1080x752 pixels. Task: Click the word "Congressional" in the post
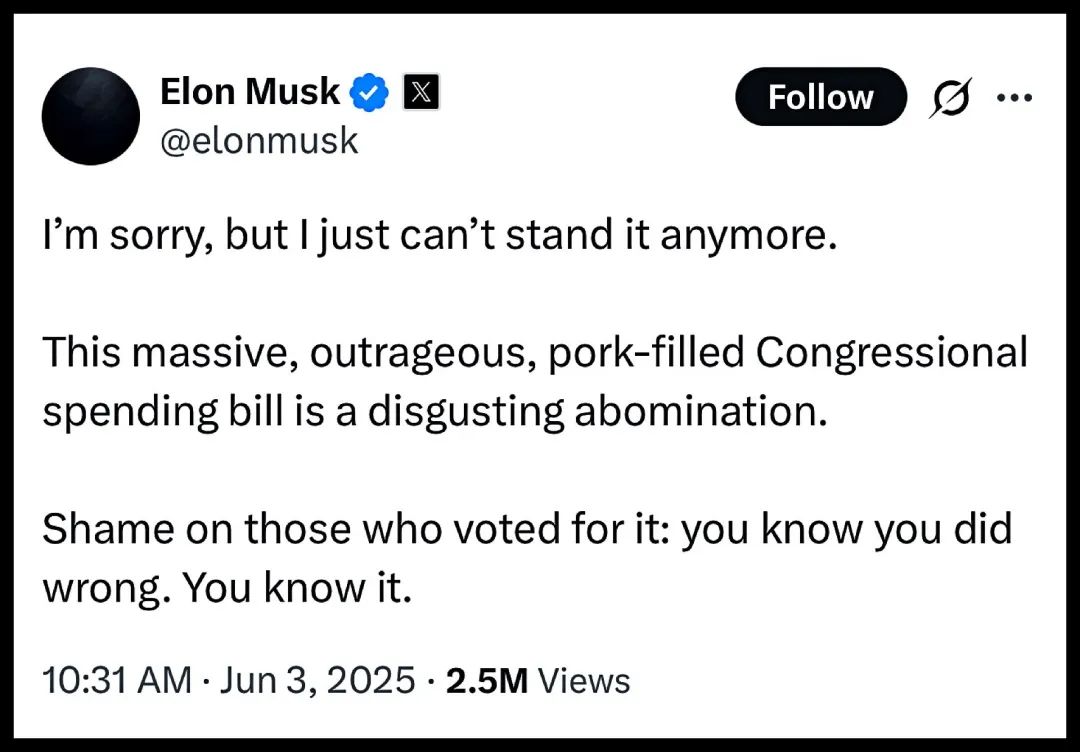[891, 353]
